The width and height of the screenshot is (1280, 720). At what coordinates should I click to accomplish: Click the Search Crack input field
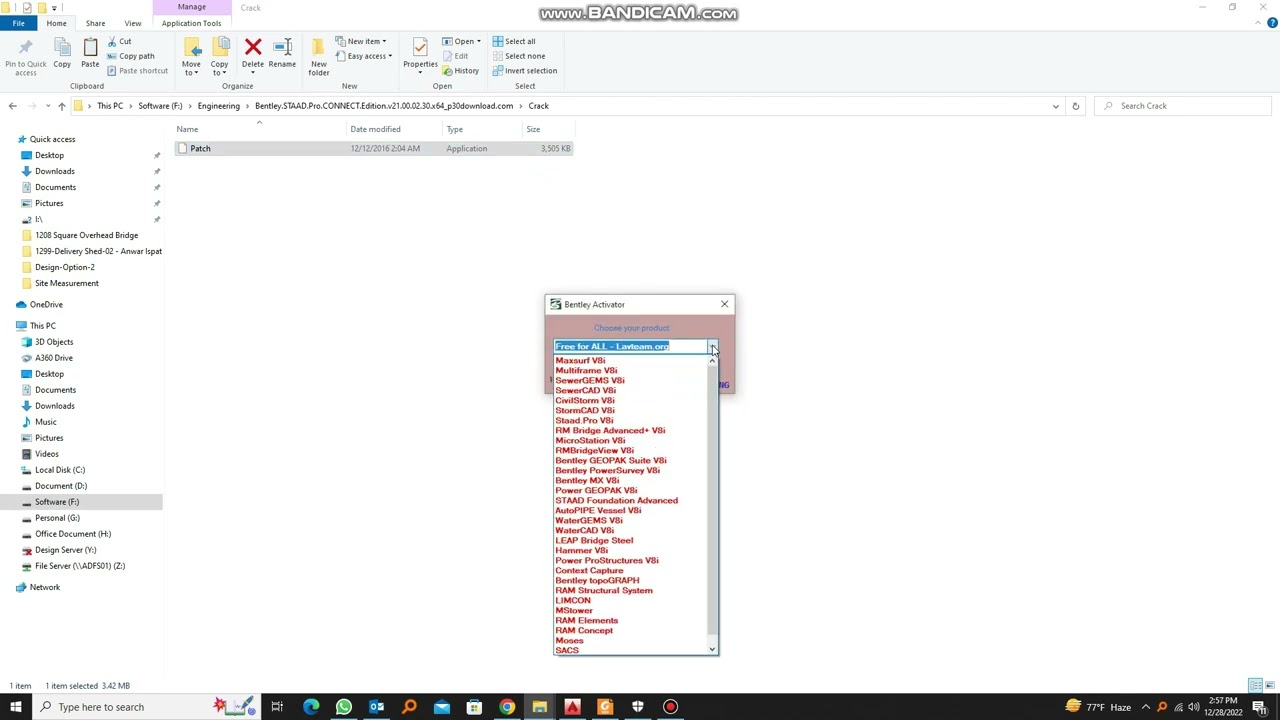(1184, 106)
